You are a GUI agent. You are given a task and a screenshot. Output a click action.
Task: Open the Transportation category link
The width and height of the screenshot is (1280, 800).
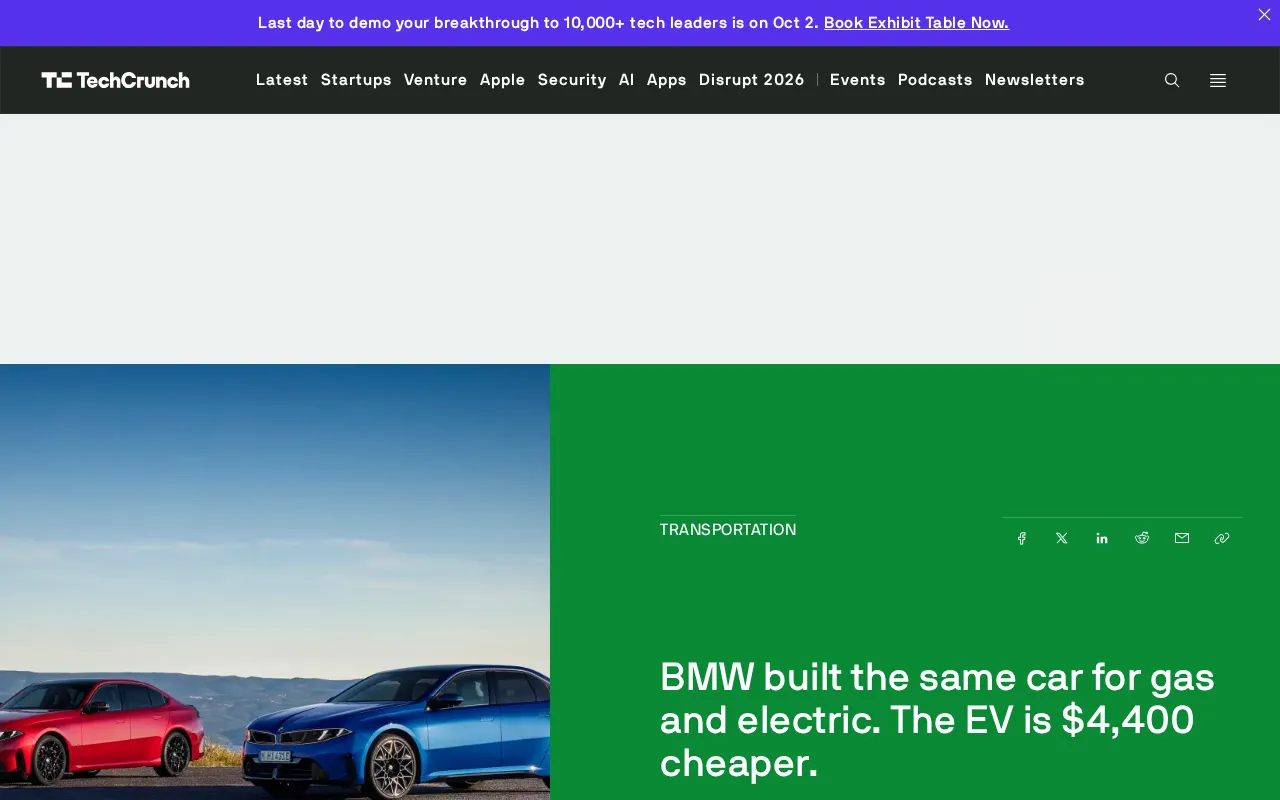(728, 530)
